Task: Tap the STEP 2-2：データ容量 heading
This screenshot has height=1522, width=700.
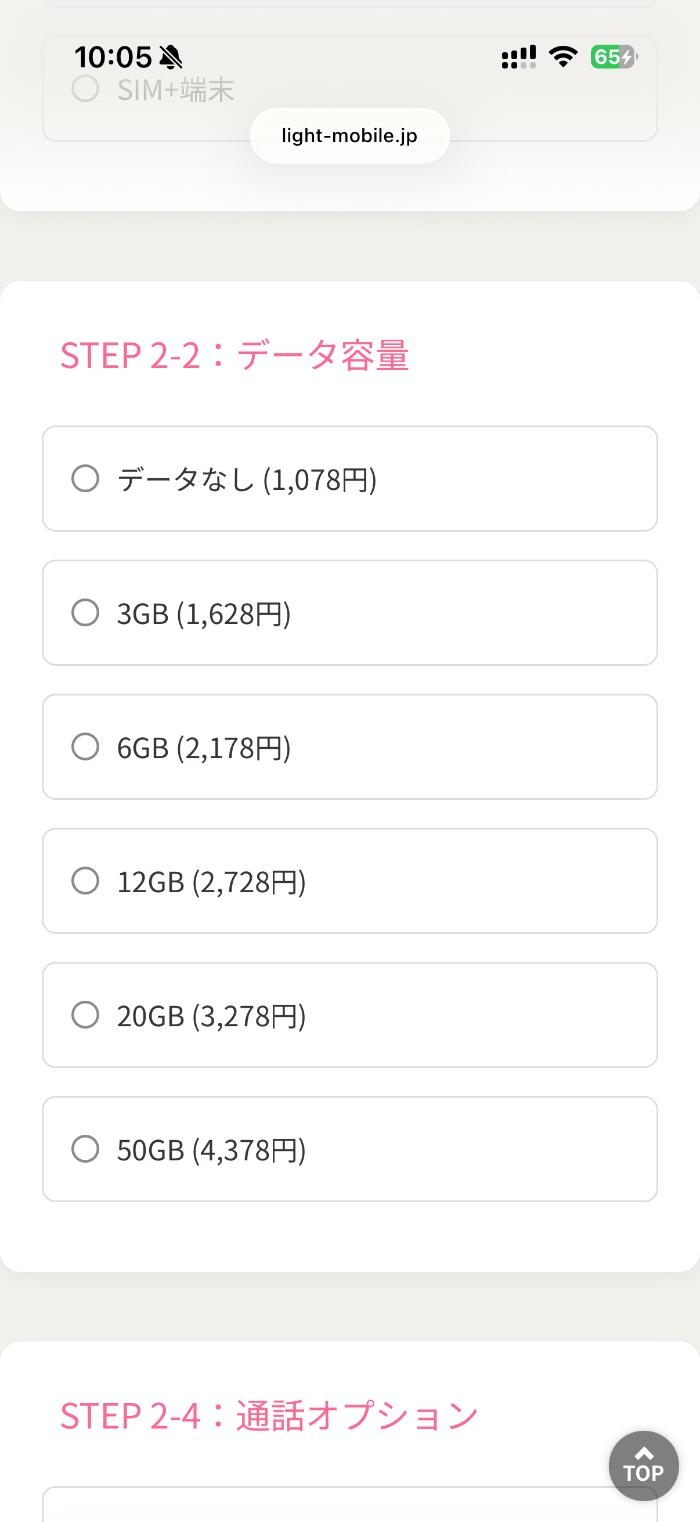Action: (235, 356)
